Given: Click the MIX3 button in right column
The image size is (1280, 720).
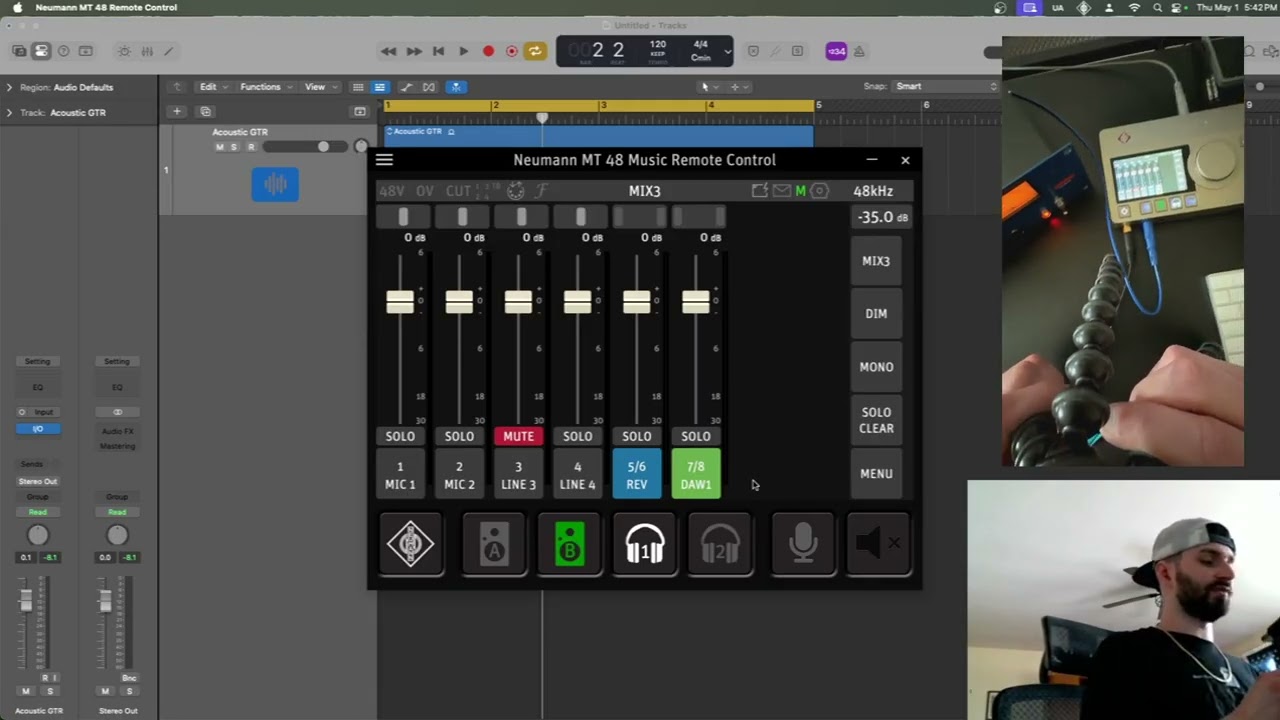Looking at the screenshot, I should coord(876,261).
